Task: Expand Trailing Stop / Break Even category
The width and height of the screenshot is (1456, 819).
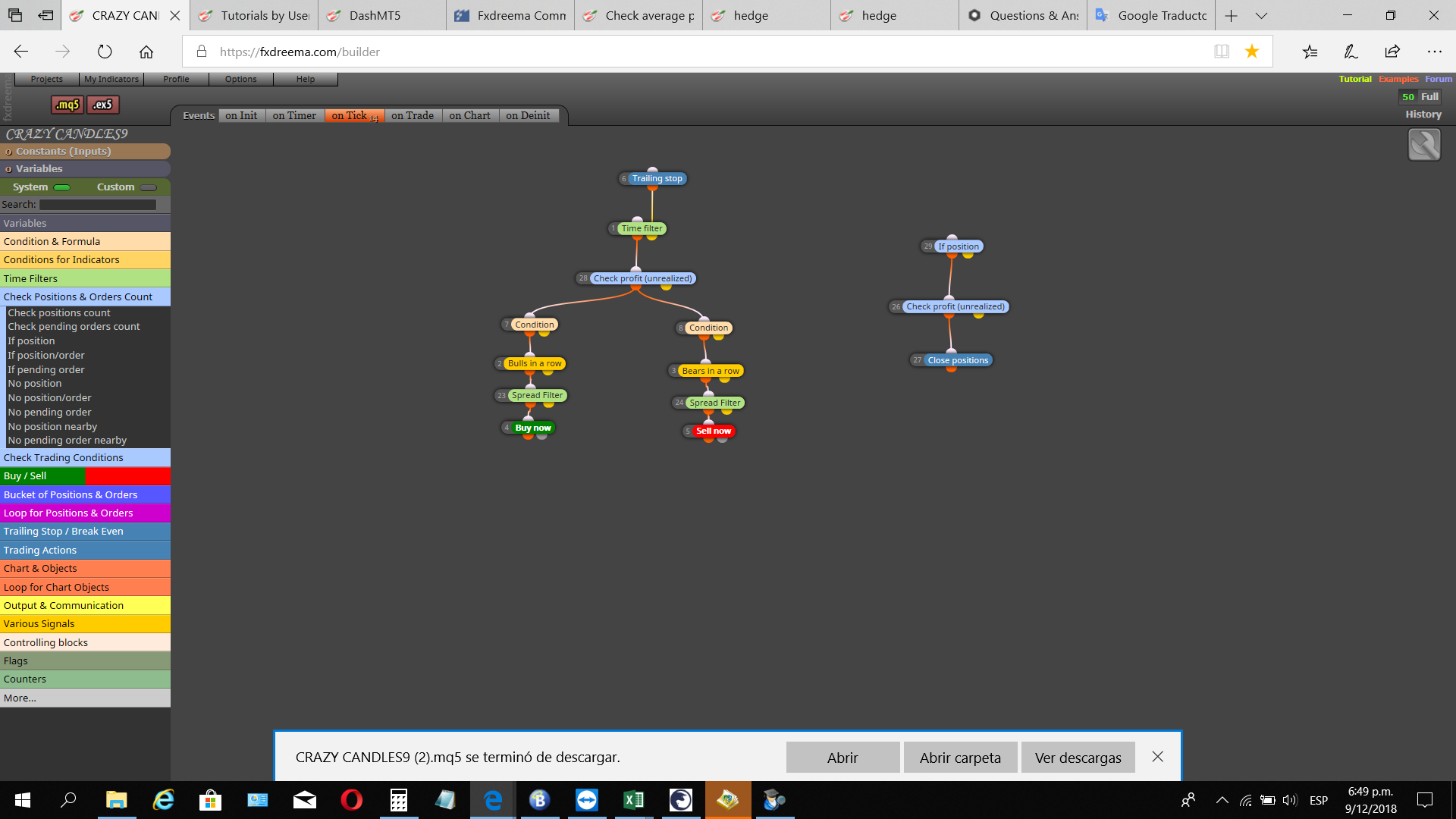Action: pyautogui.click(x=85, y=531)
